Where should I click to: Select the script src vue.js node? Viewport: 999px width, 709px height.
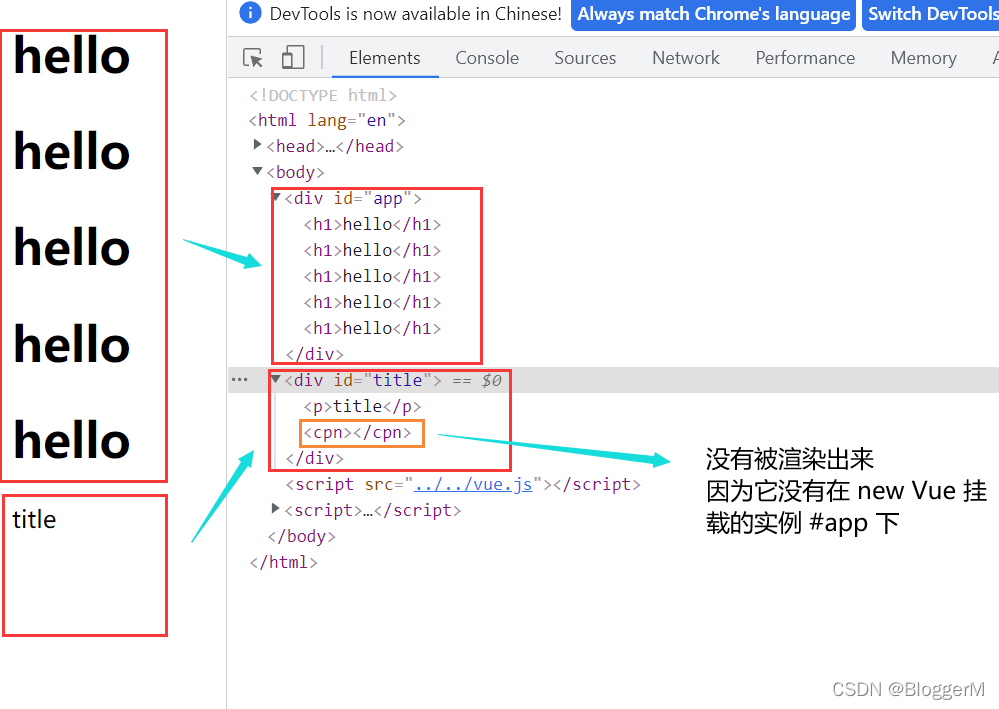click(463, 485)
